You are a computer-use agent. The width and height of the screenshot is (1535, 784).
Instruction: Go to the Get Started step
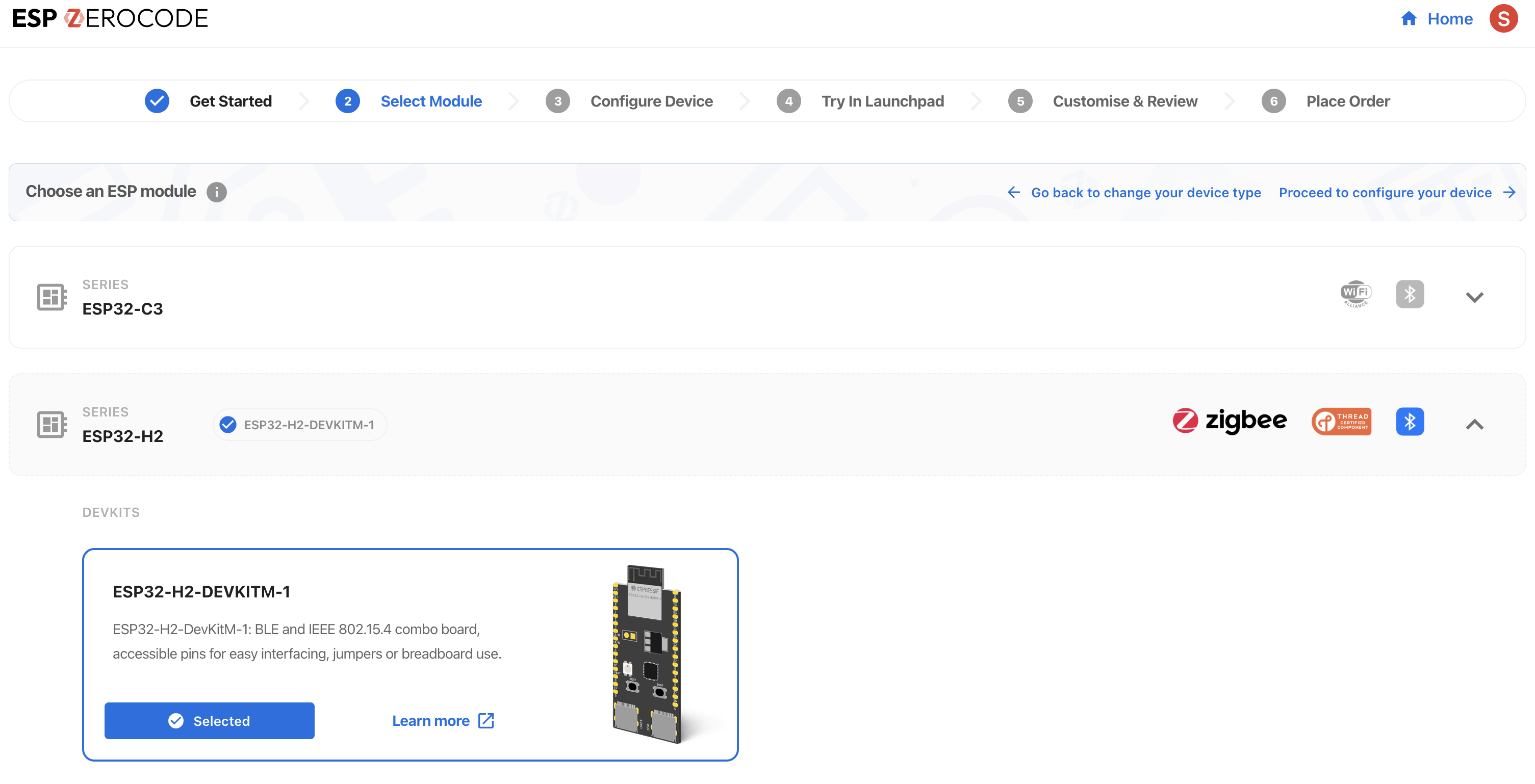coord(231,101)
